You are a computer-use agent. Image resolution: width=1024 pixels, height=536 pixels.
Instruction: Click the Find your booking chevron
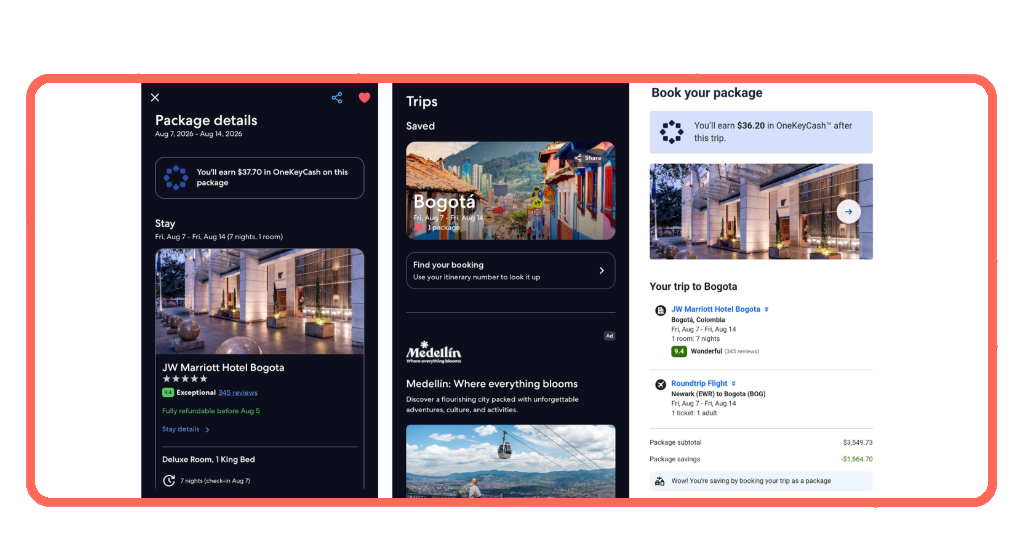601,270
